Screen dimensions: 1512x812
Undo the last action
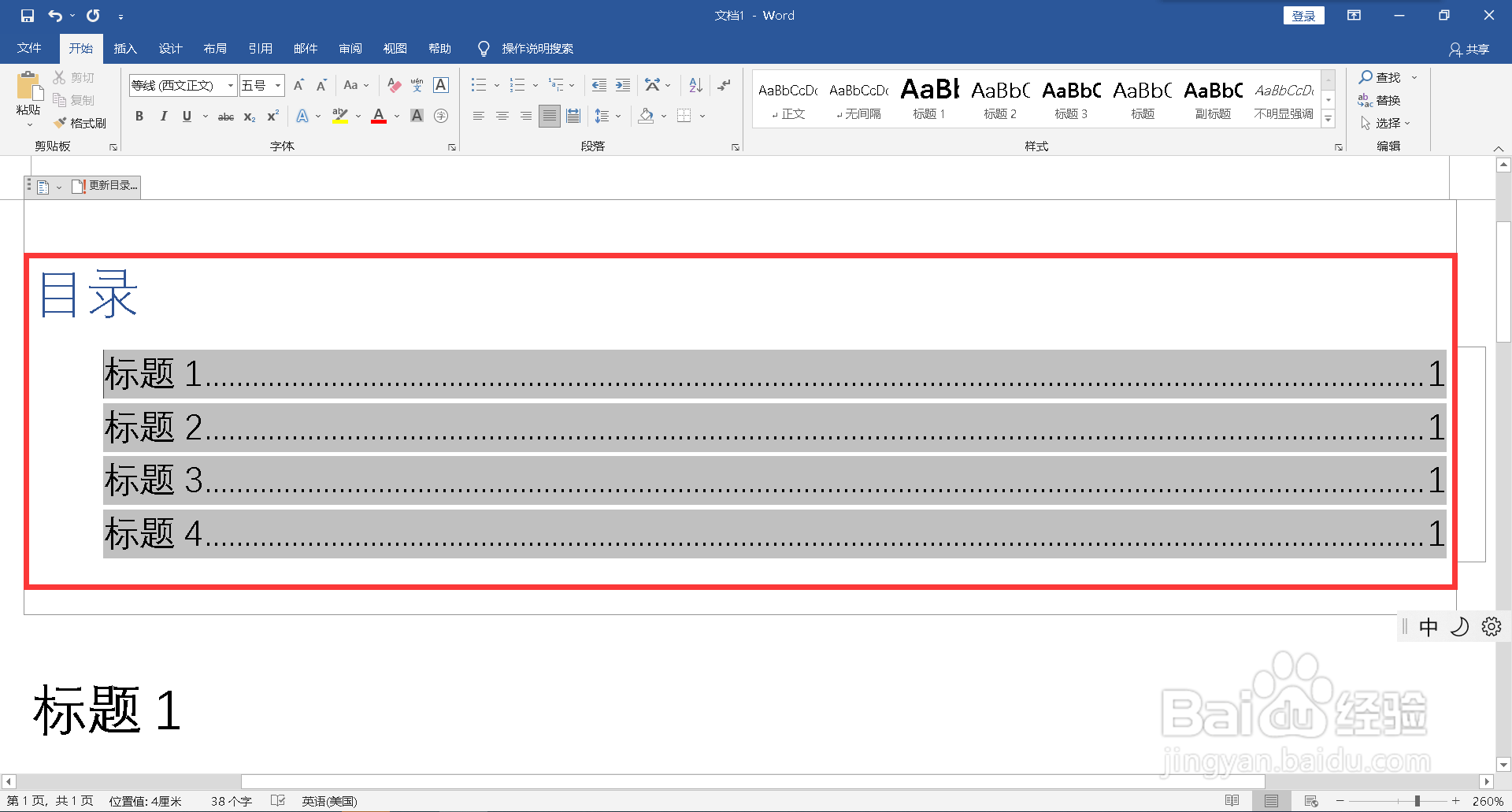(x=55, y=16)
